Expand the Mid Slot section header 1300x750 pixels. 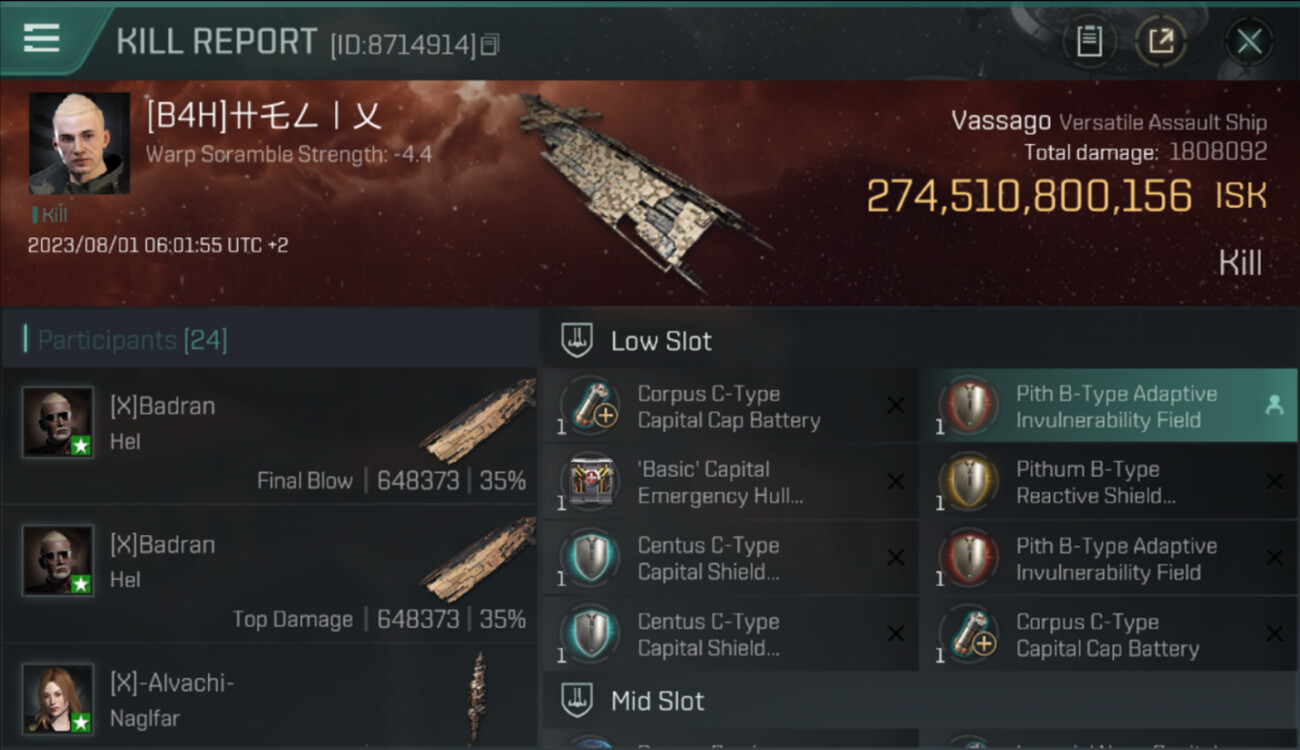pyautogui.click(x=657, y=701)
